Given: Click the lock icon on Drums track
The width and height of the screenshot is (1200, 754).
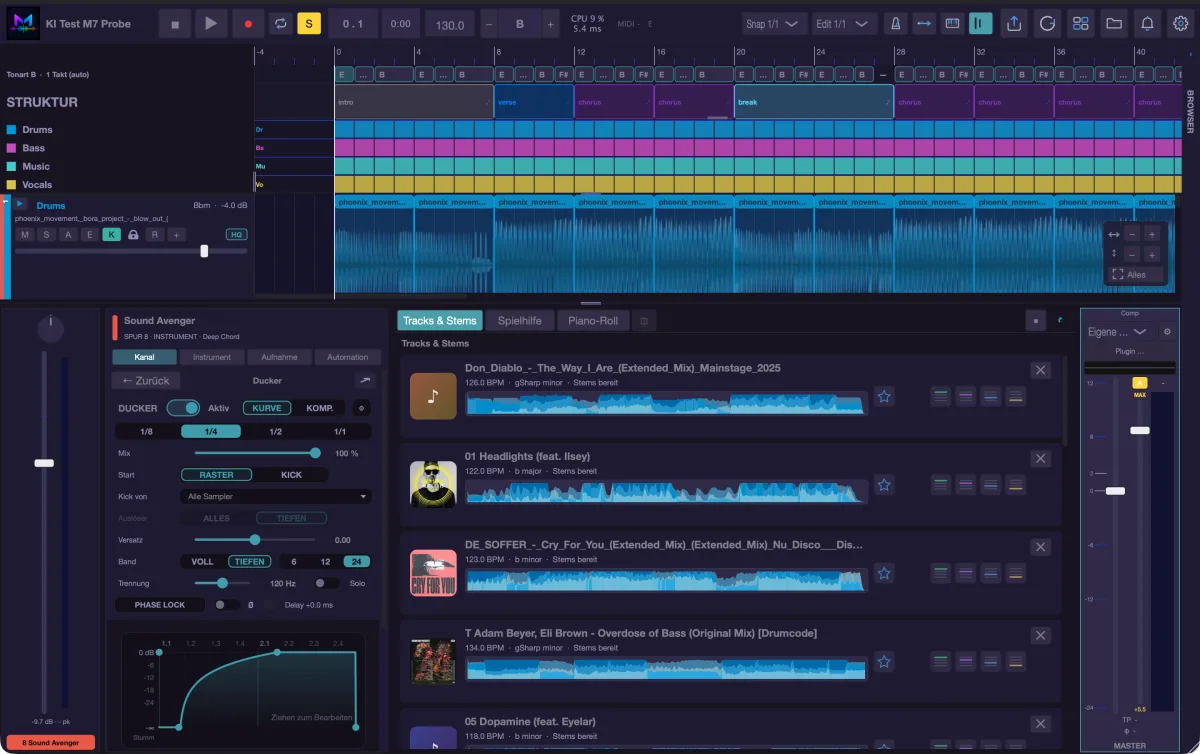Looking at the screenshot, I should click(133, 235).
